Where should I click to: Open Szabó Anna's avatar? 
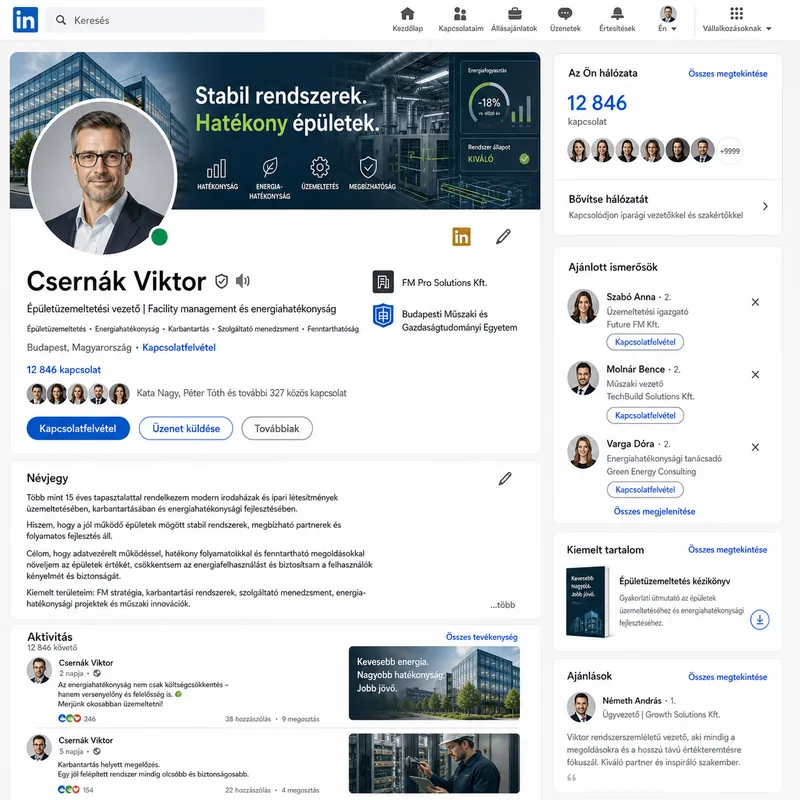(583, 306)
